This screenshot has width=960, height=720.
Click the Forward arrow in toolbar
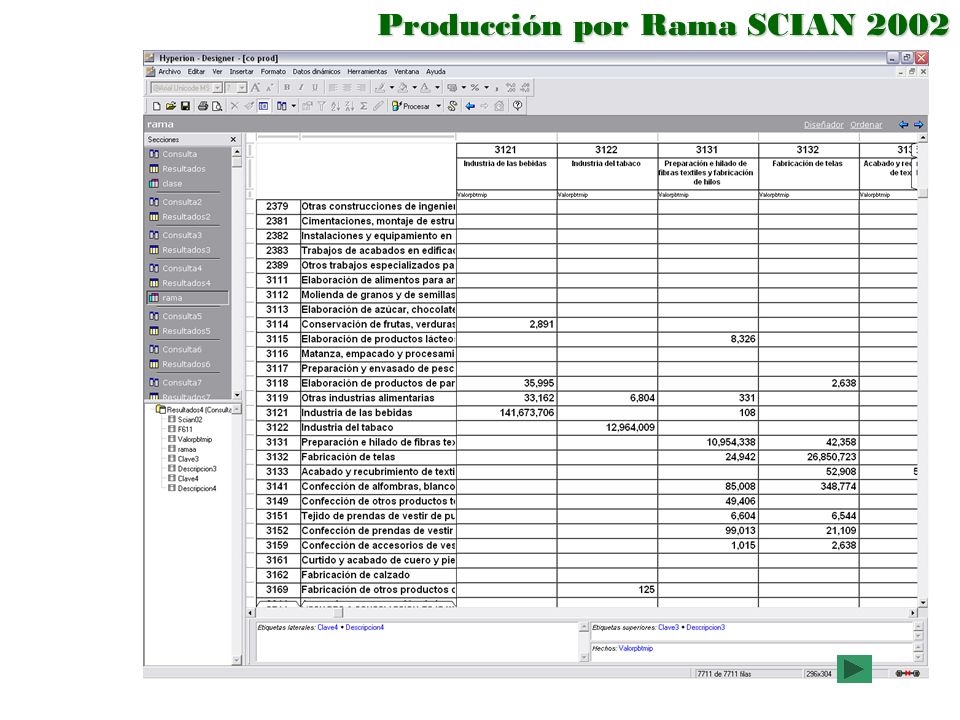[484, 106]
